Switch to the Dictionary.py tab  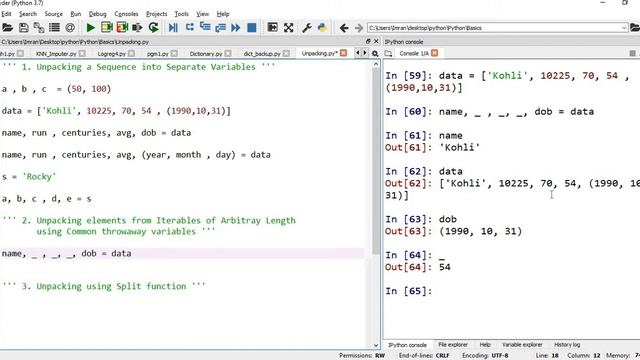[x=206, y=53]
